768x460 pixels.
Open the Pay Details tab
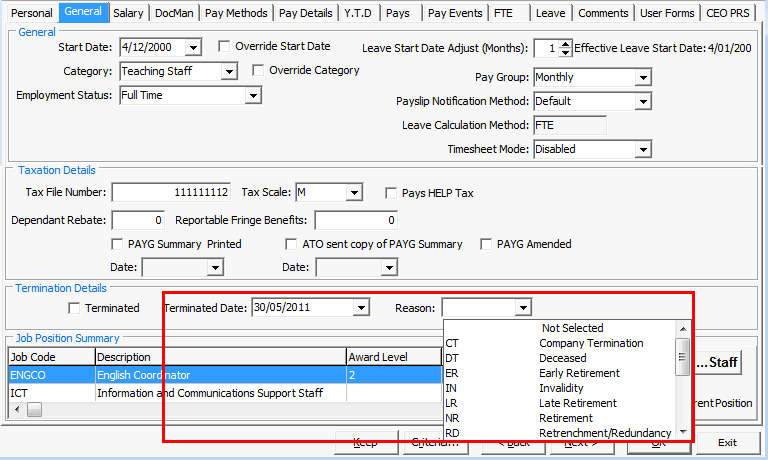tap(306, 13)
